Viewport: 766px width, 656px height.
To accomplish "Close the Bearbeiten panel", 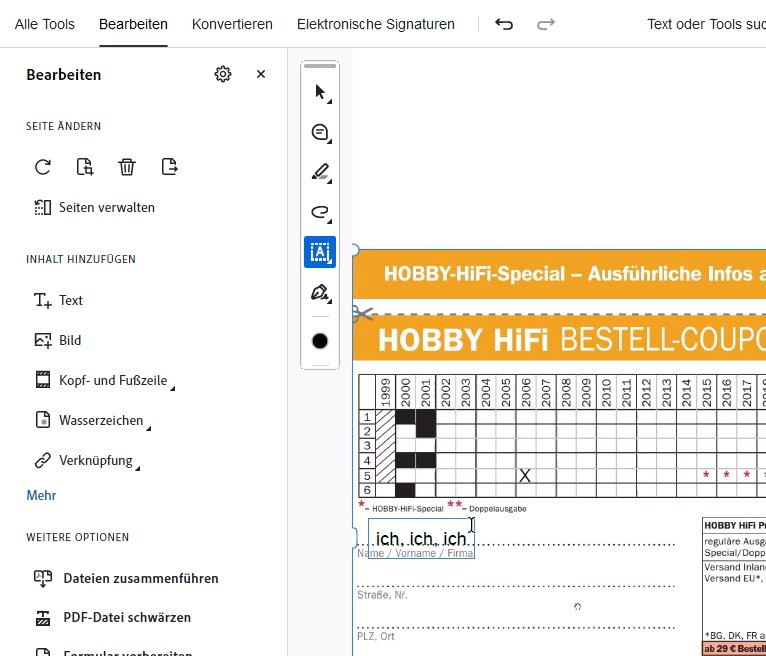I will coord(261,74).
